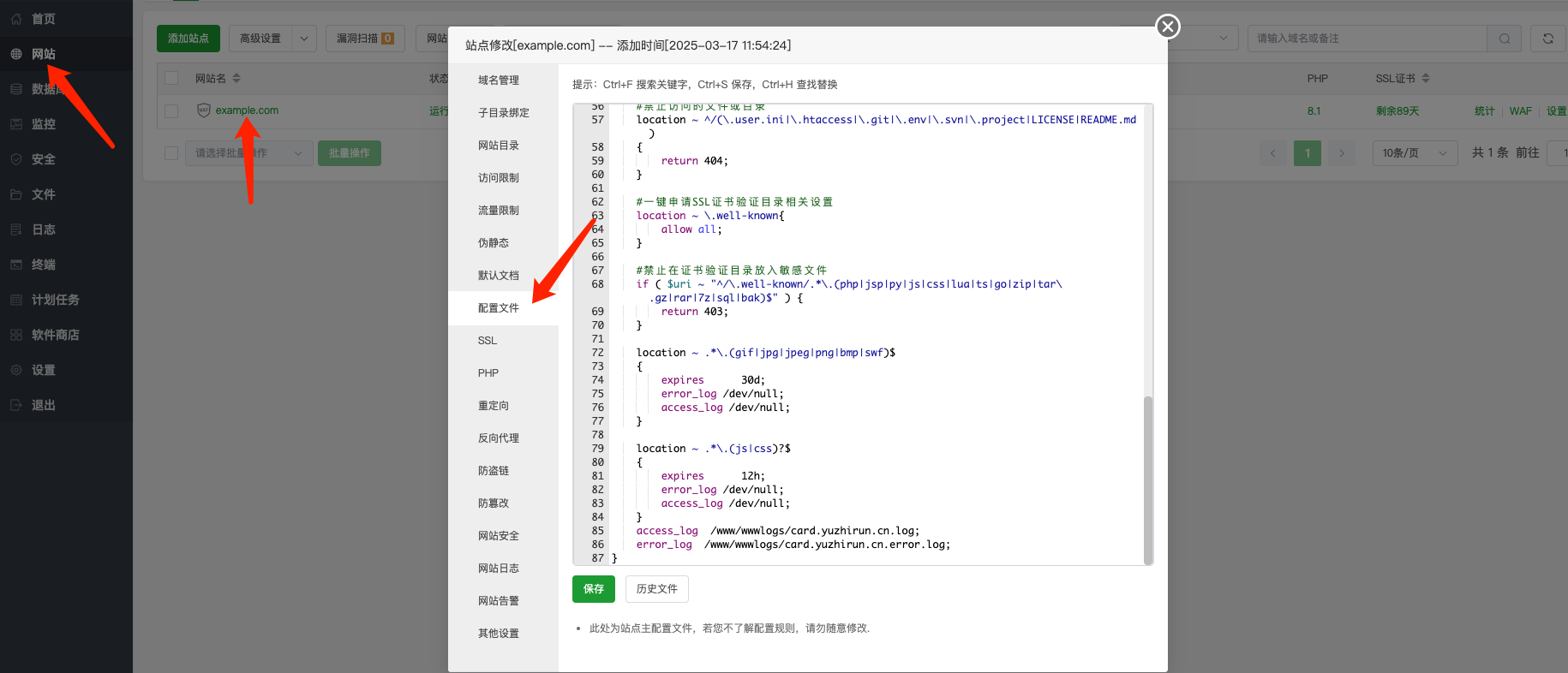Open the 重定向 tab
This screenshot has height=673, width=1568.
503,406
